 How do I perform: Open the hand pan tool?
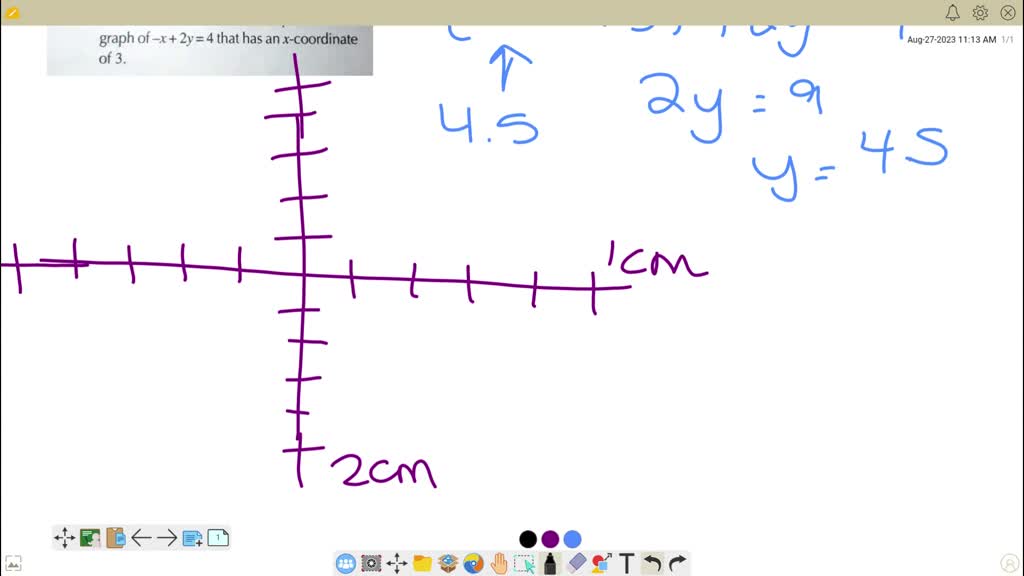498,563
